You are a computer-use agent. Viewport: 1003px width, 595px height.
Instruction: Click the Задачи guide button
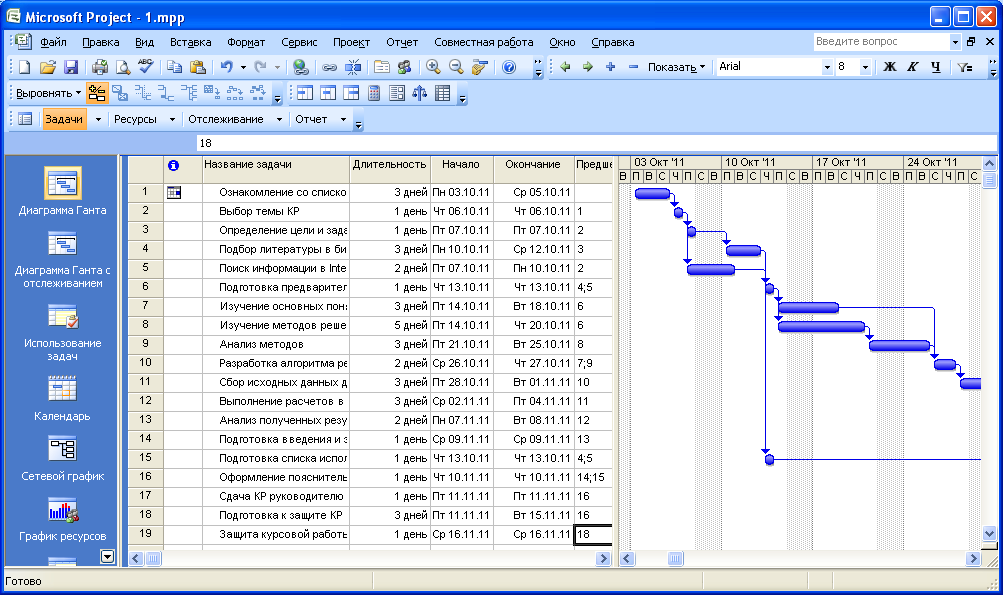pyautogui.click(x=64, y=119)
